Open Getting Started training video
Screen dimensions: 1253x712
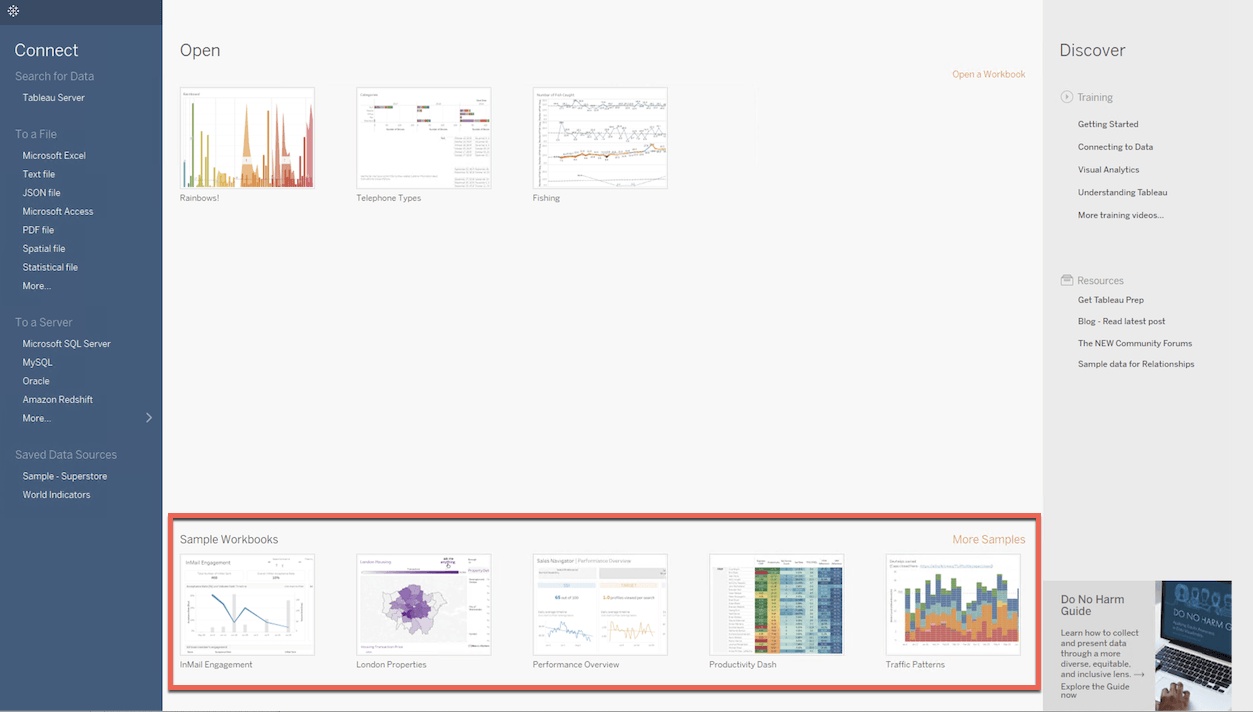(1108, 125)
